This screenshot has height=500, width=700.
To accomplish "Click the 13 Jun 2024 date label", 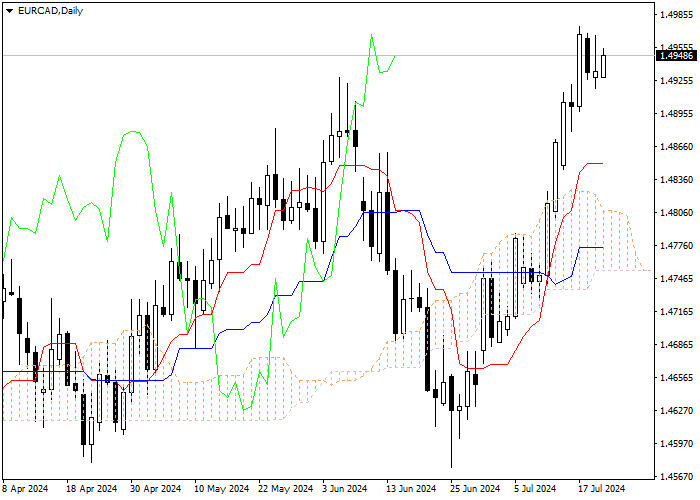I will coord(411,489).
